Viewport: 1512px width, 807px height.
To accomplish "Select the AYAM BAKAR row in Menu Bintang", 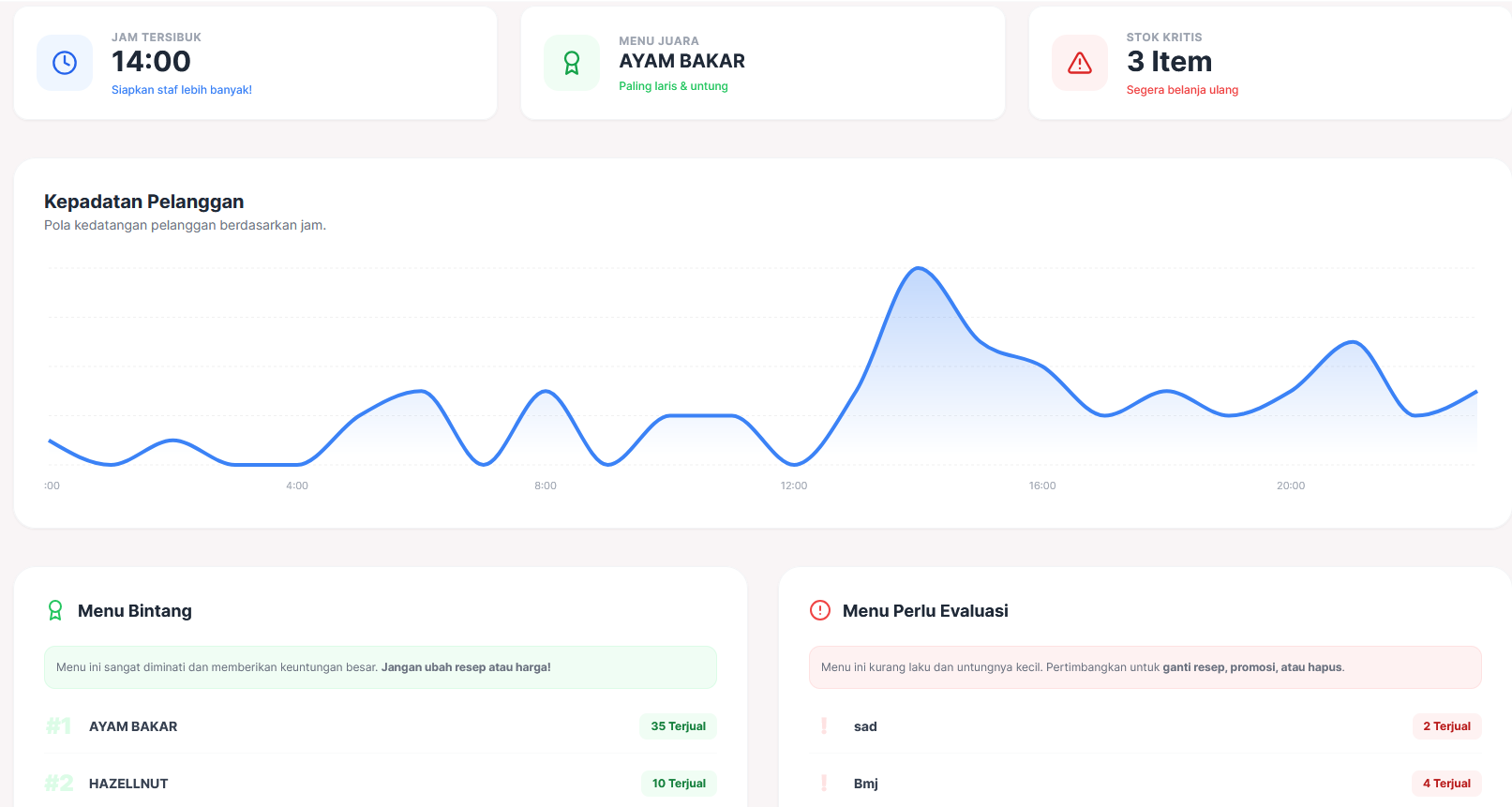I will pos(381,726).
